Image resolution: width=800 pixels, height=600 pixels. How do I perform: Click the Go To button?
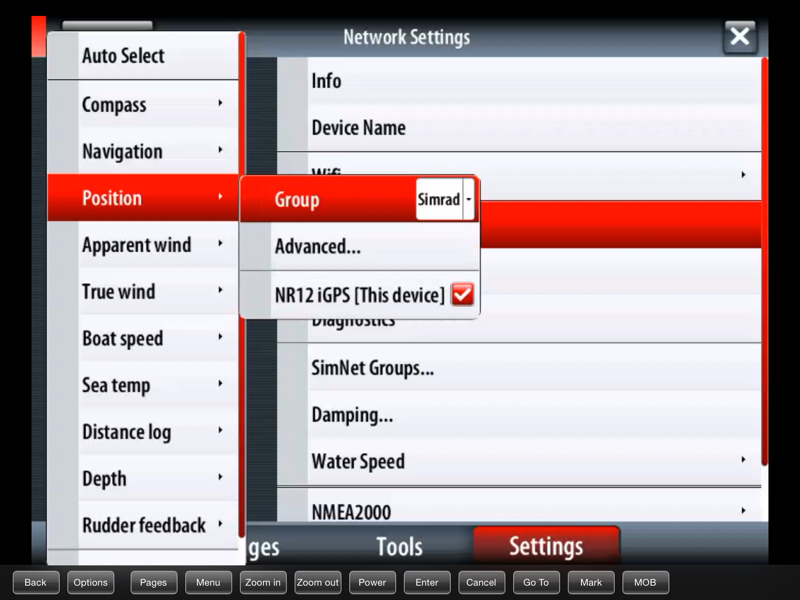tap(536, 583)
